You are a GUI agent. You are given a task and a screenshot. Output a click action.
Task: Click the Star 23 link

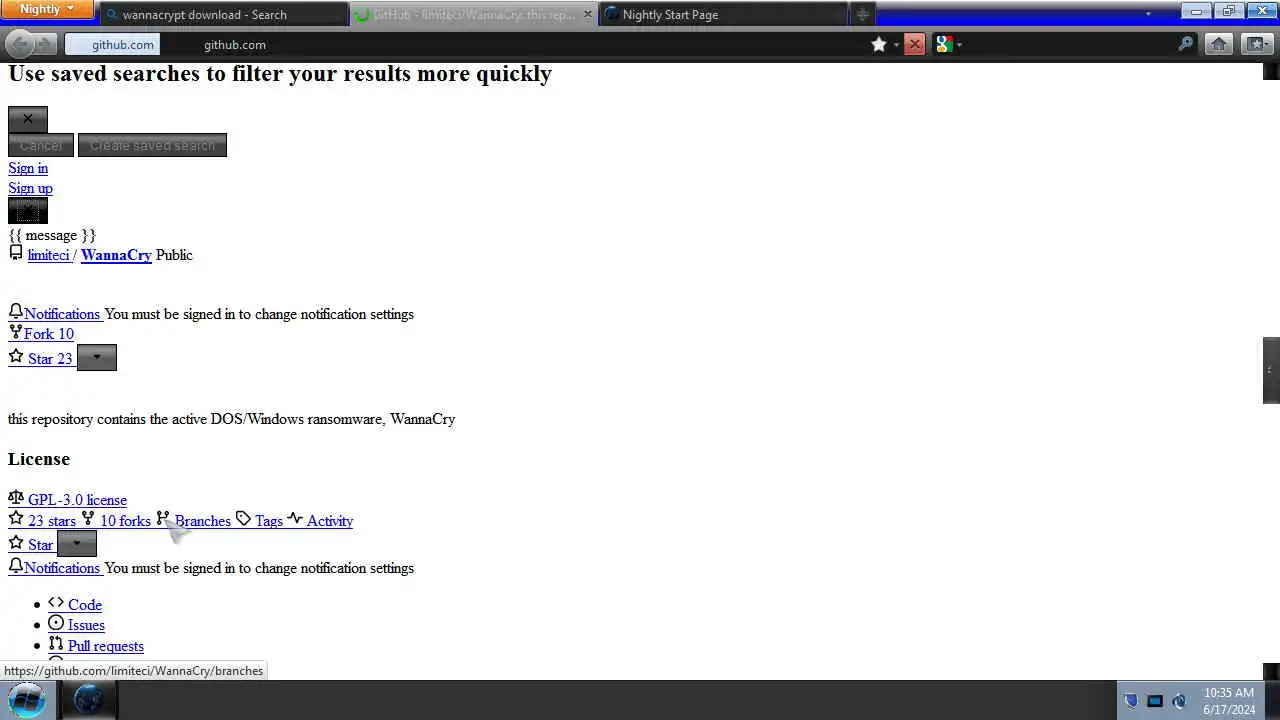point(50,358)
